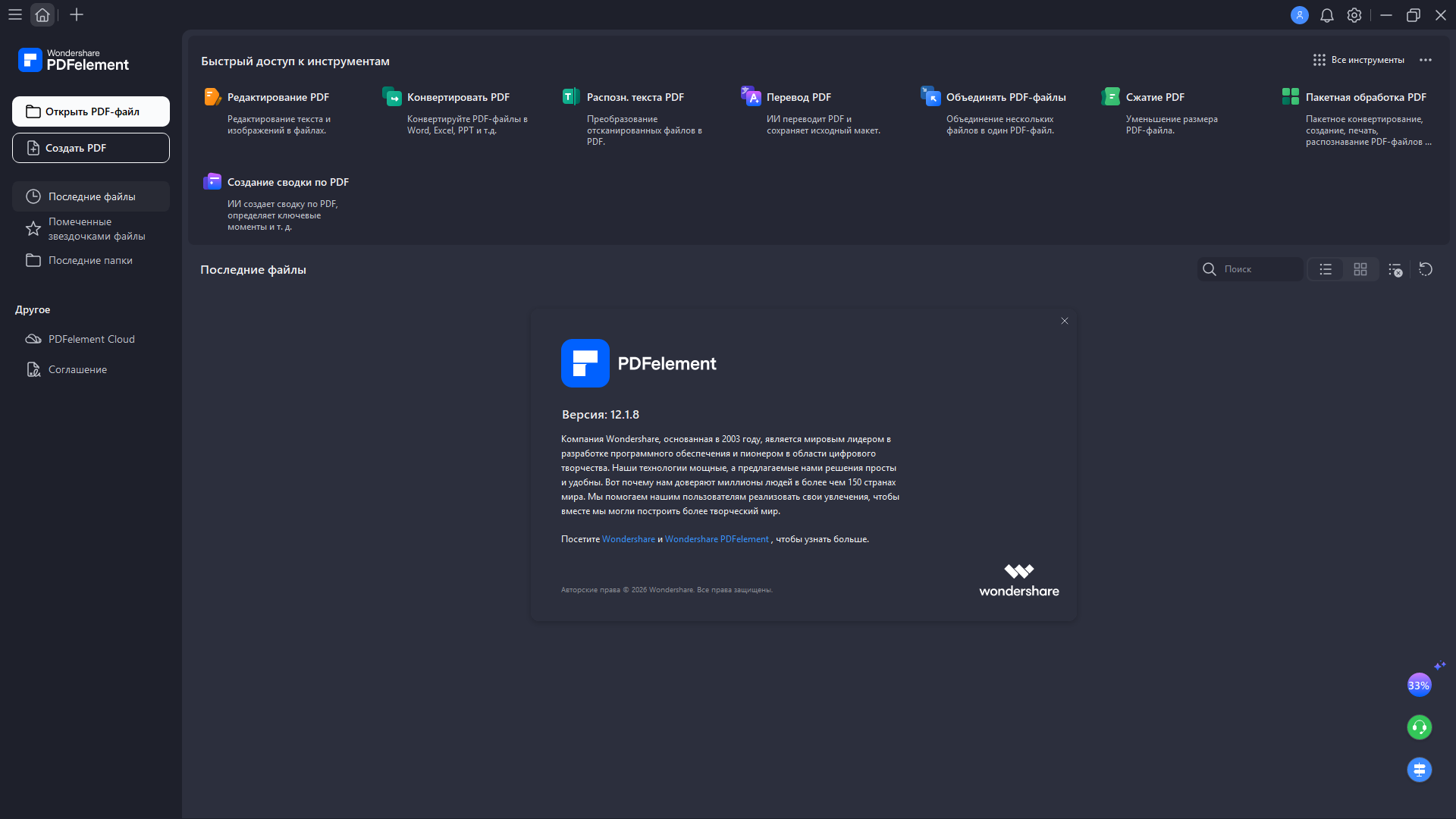Screen dimensions: 1456x819
Task: Expand the three-dots quick tools menu
Action: 1426,60
